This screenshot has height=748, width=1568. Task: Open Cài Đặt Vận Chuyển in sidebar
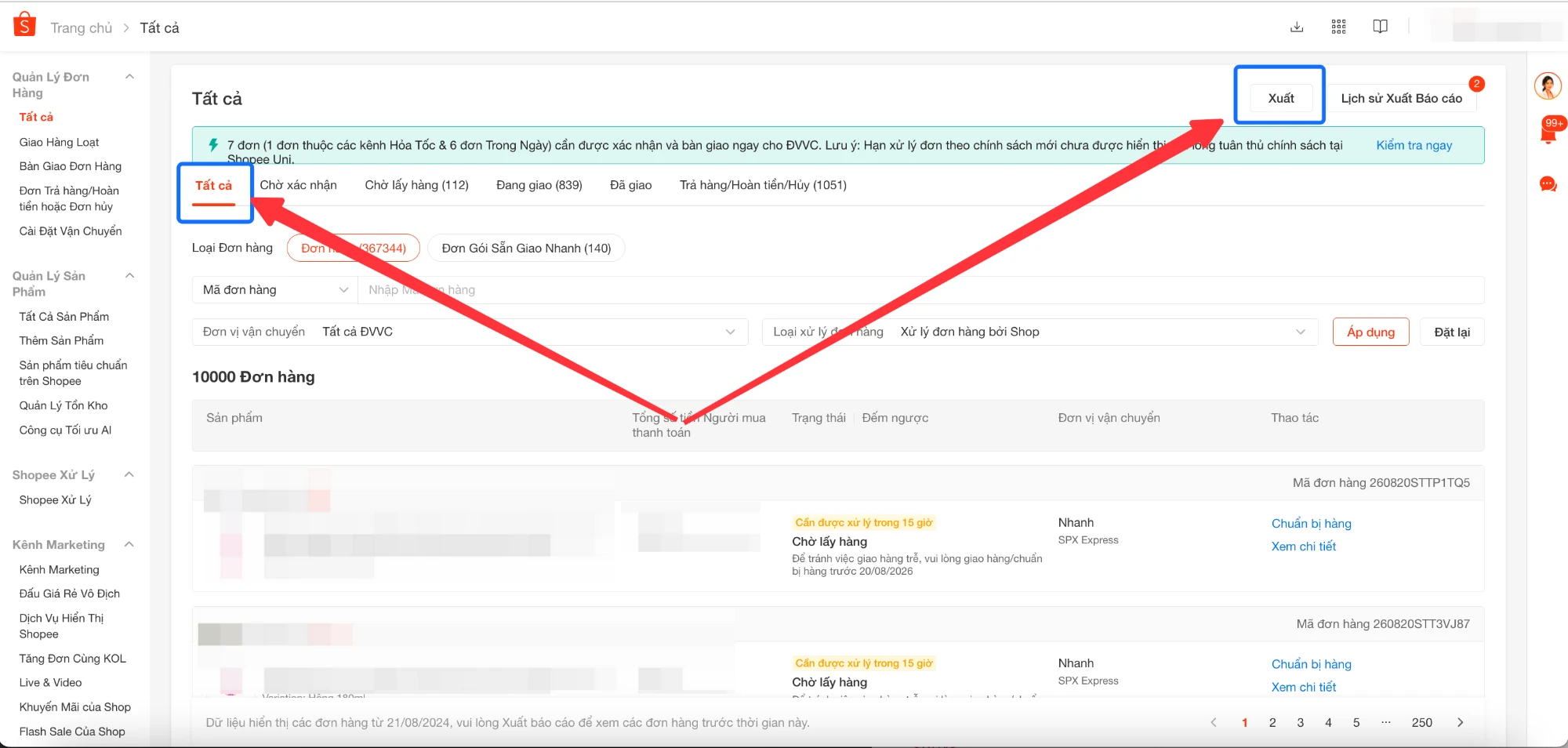[x=71, y=231]
